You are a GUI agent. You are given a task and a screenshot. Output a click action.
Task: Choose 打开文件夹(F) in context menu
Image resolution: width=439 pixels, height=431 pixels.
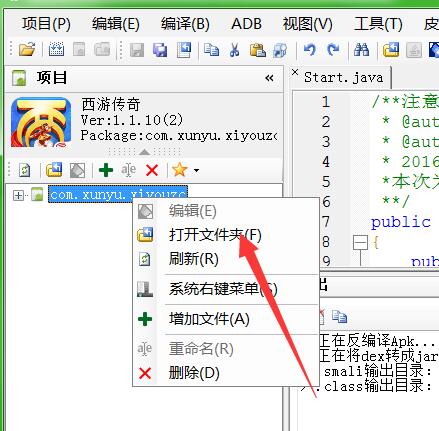click(x=215, y=235)
